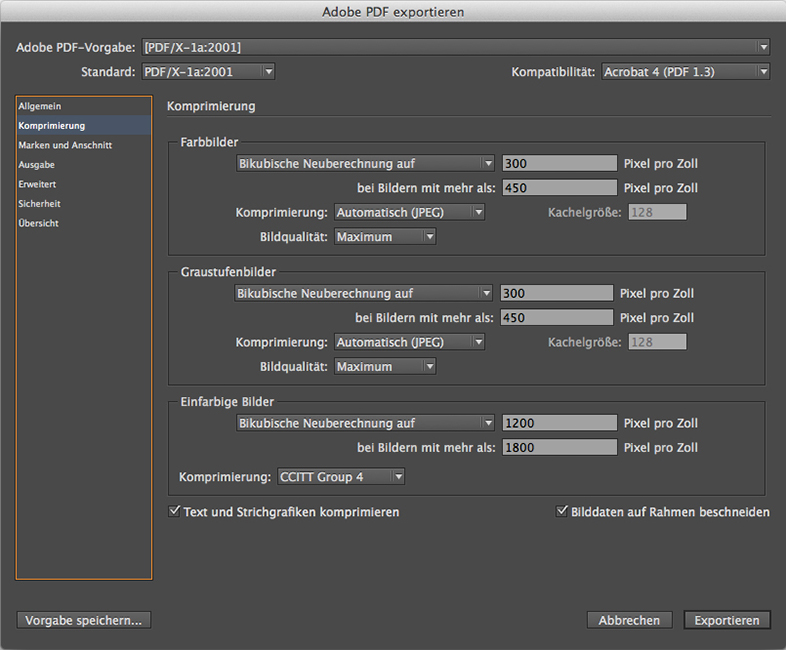Go to the Erweitert section
This screenshot has width=786, height=650.
tap(84, 184)
